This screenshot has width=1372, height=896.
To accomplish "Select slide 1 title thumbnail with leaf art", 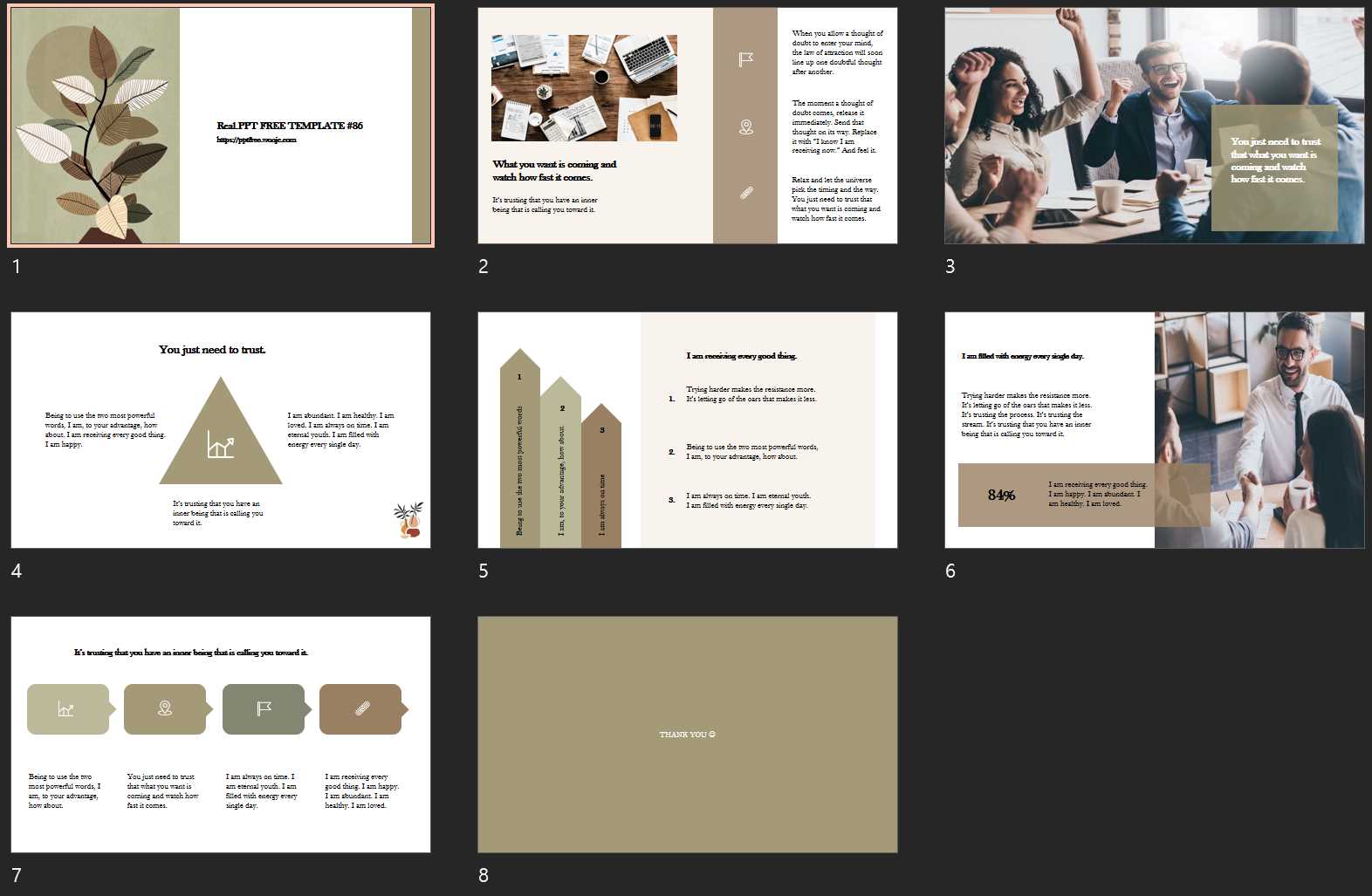I will coord(221,126).
